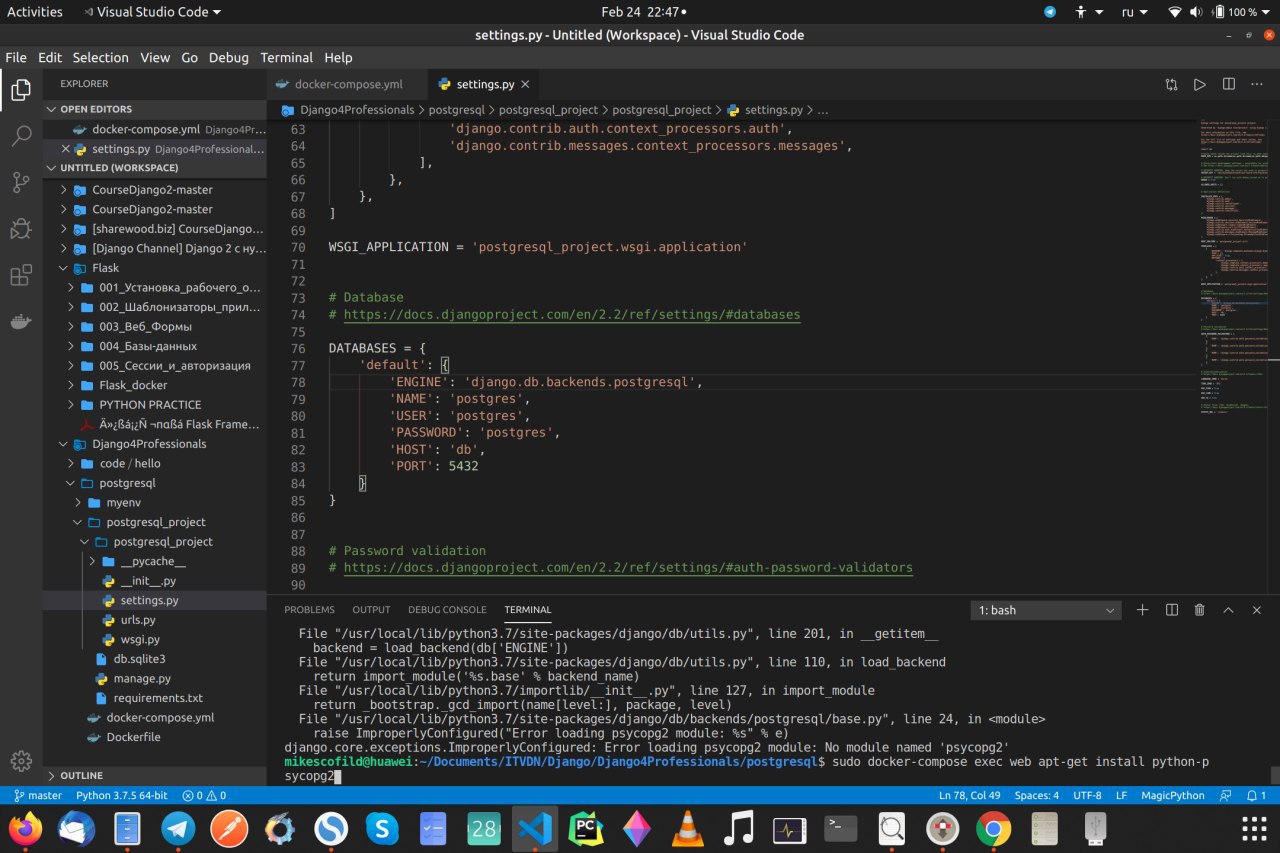Screen dimensions: 1280x853
Task: Kill terminal with trash icon
Action: coord(1200,610)
